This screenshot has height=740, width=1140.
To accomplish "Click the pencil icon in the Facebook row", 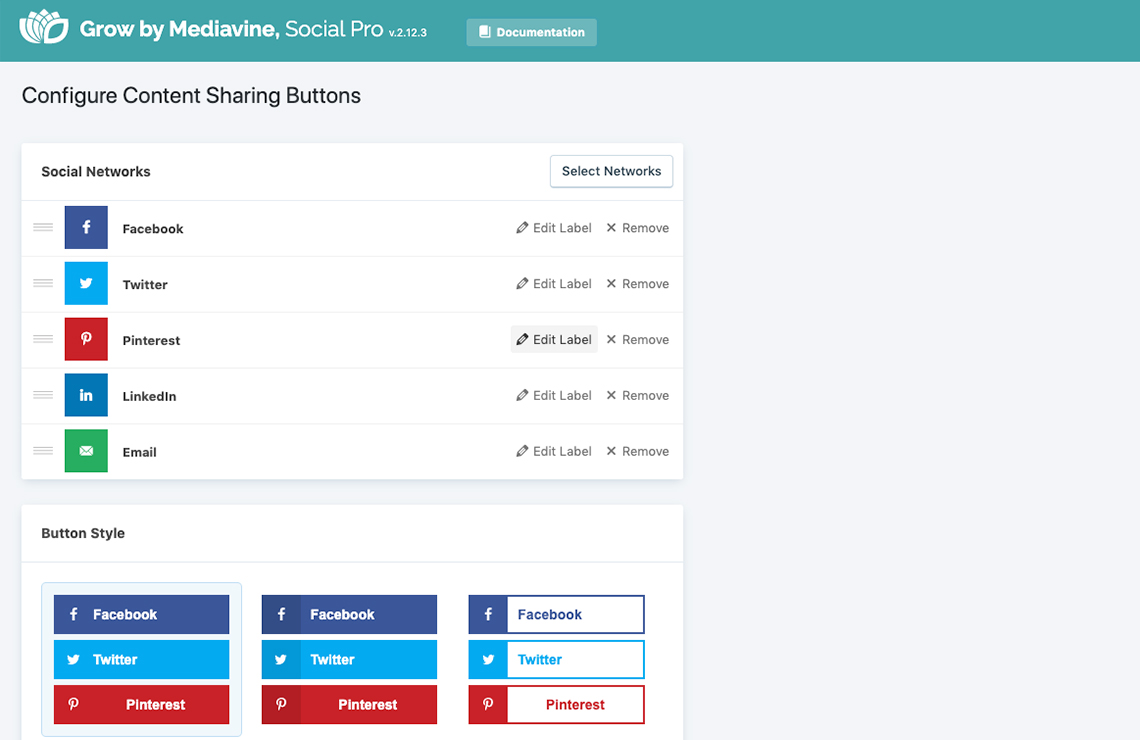I will (522, 228).
